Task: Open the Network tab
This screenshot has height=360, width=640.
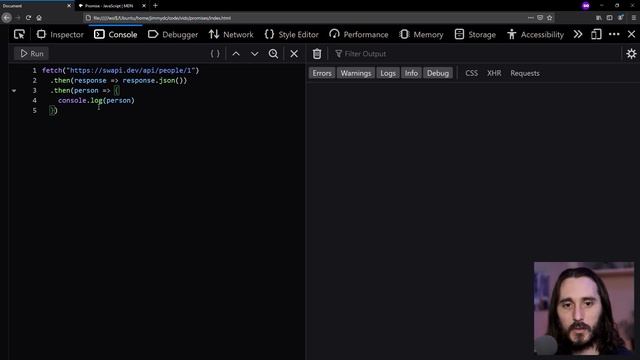Action: coord(231,35)
